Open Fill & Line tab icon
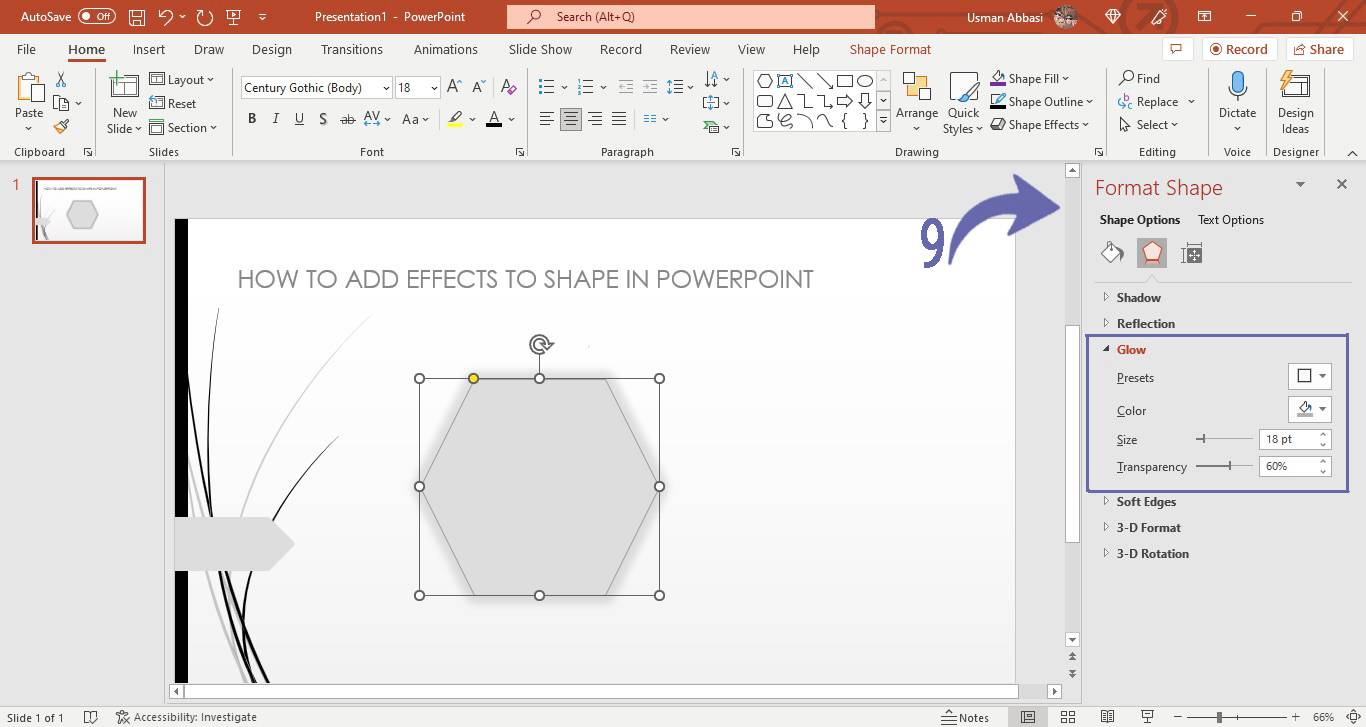 pyautogui.click(x=1112, y=253)
